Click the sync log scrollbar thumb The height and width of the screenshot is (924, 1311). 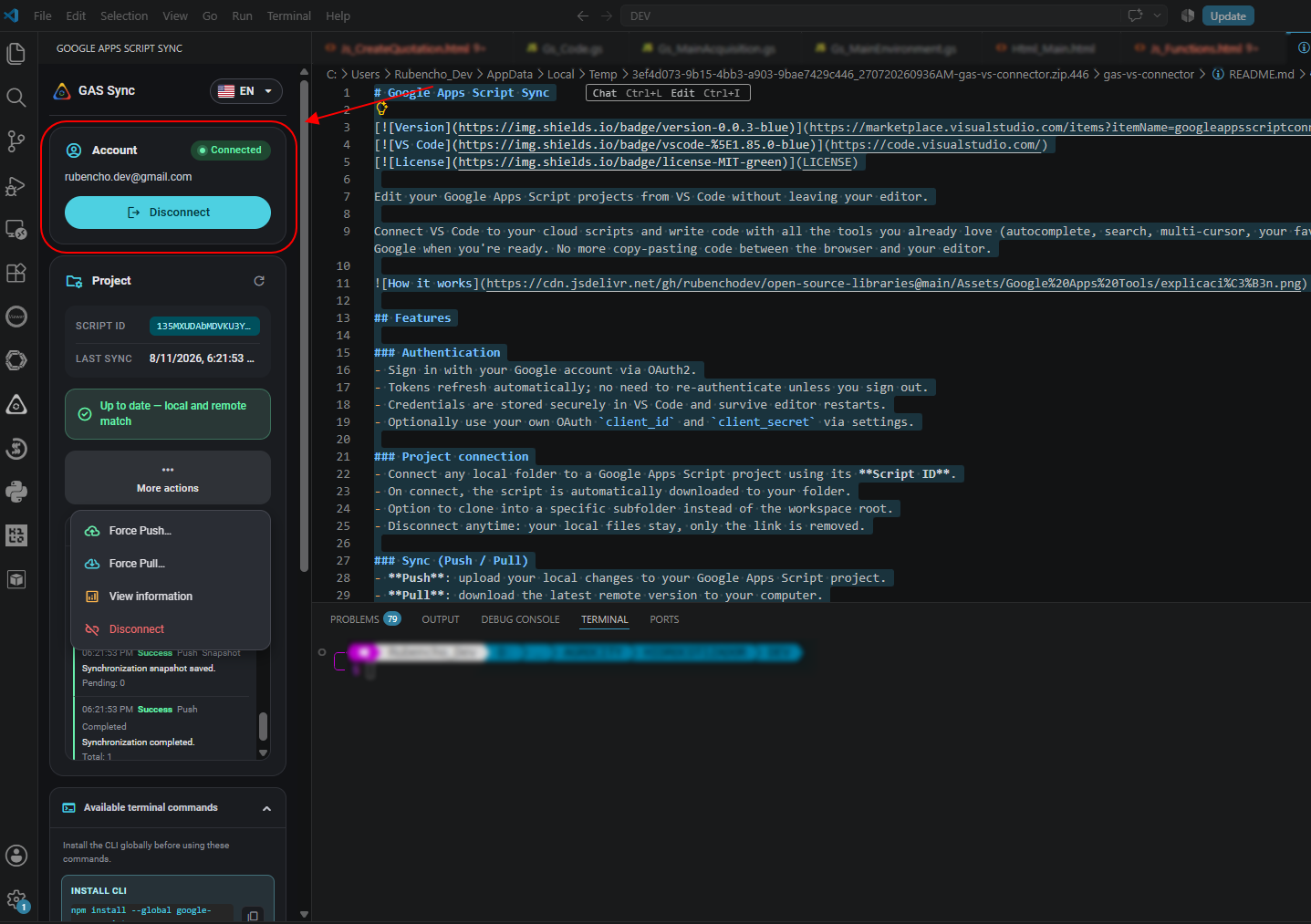(263, 726)
